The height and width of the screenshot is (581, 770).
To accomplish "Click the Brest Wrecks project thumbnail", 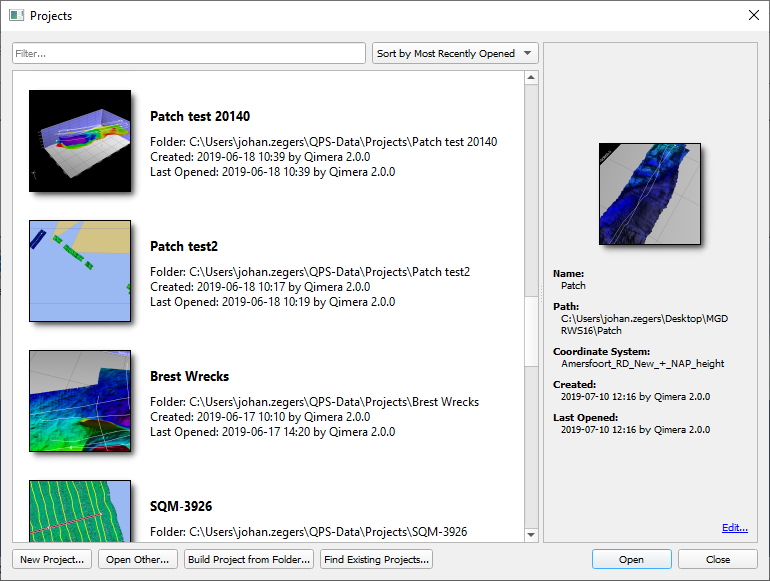I will point(80,401).
